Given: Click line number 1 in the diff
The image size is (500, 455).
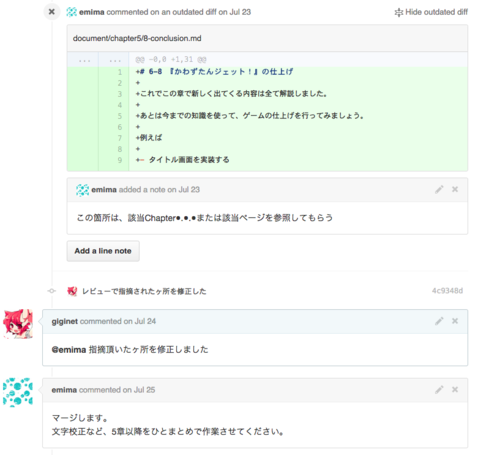Looking at the screenshot, I should pyautogui.click(x=120, y=72).
